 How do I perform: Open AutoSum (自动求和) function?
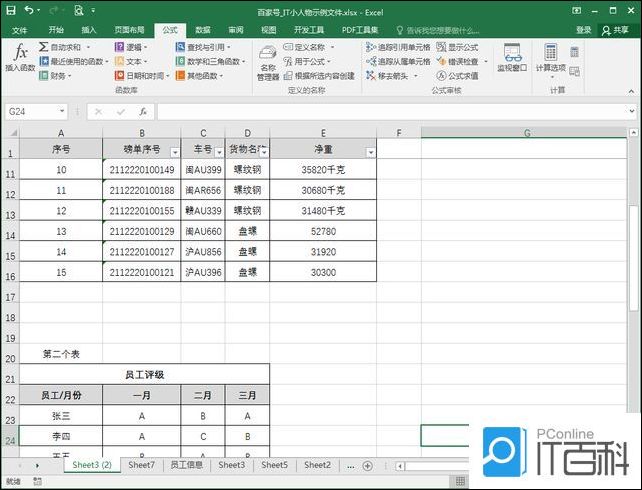pos(63,47)
